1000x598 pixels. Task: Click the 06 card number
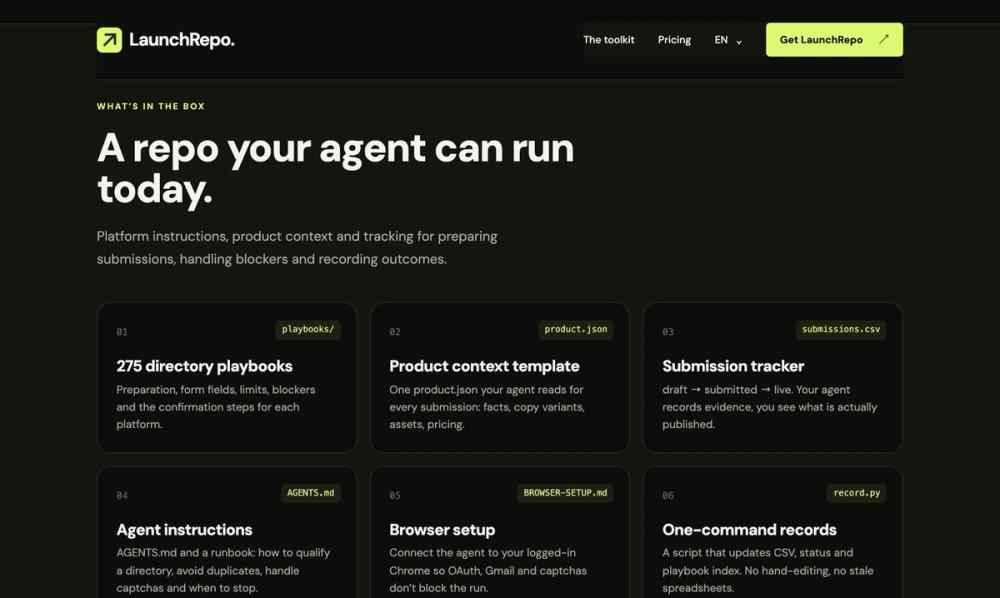(668, 495)
